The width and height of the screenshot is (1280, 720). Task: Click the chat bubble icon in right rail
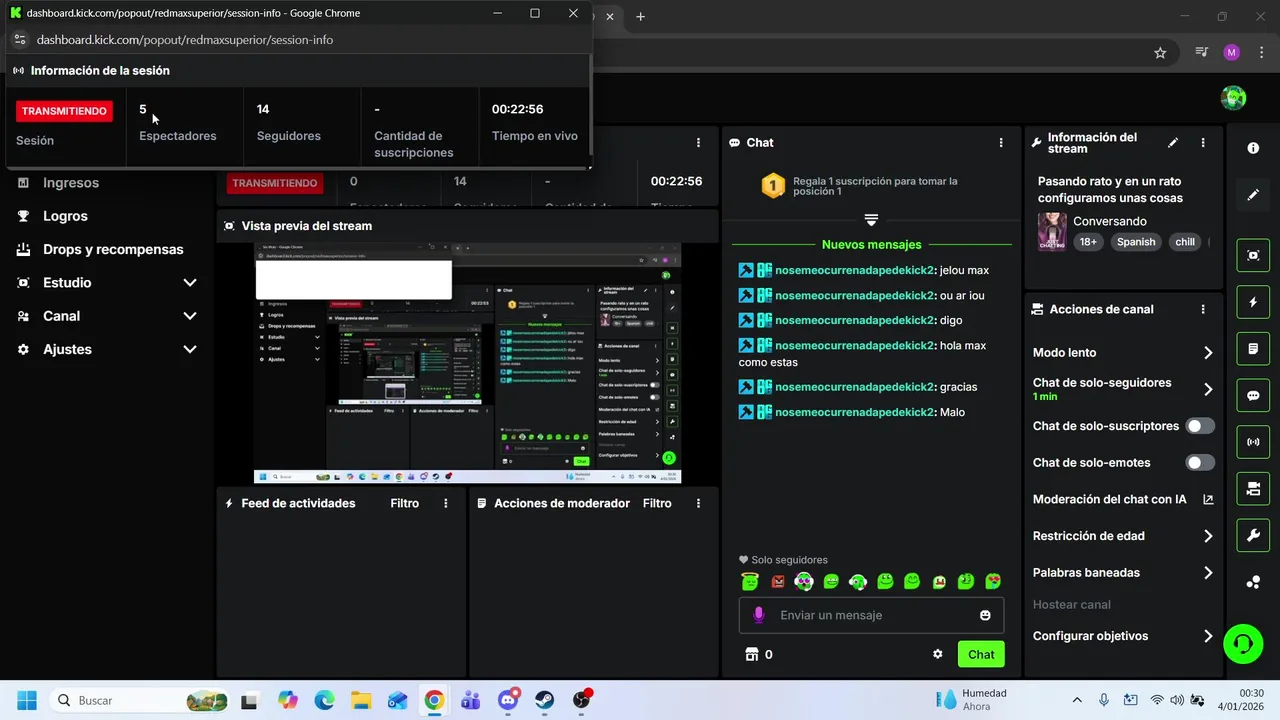coord(1253,395)
